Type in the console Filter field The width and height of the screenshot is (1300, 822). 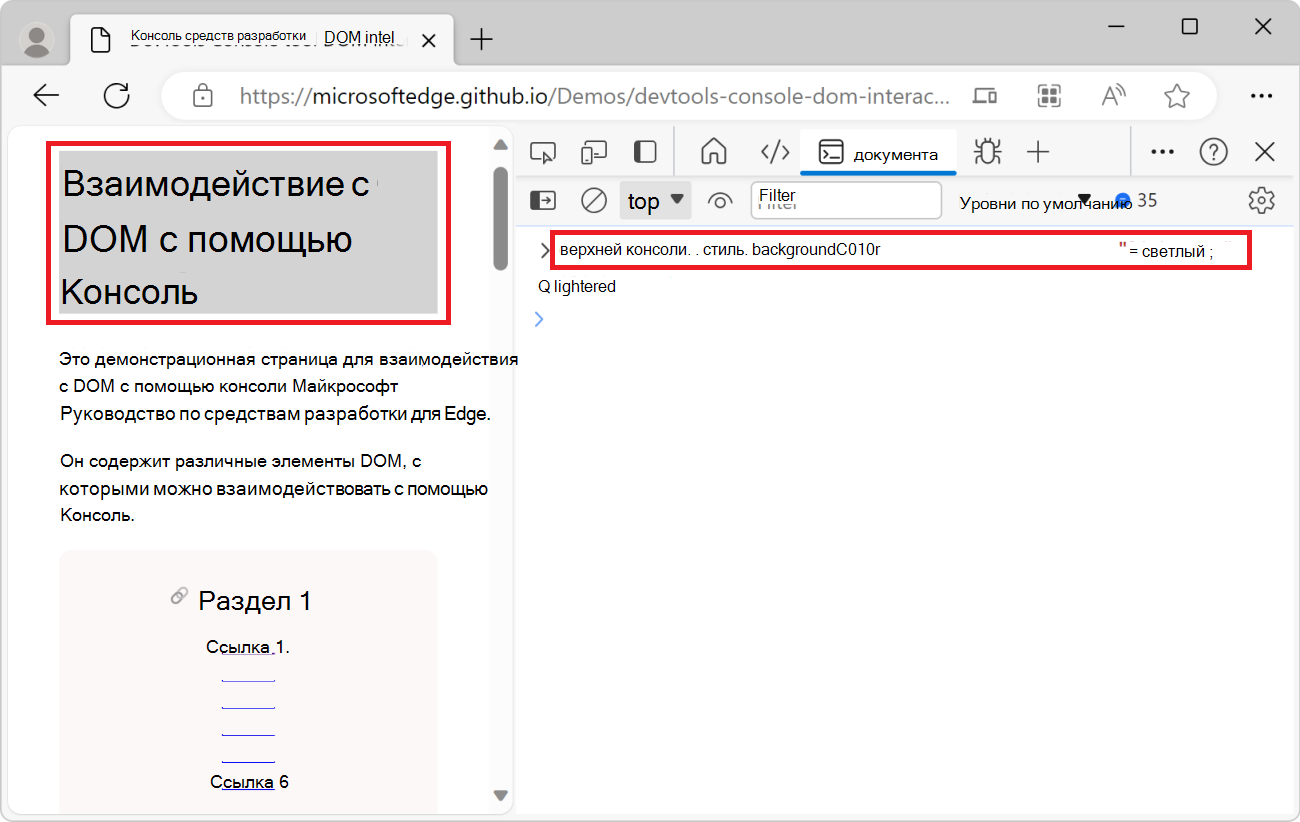845,200
